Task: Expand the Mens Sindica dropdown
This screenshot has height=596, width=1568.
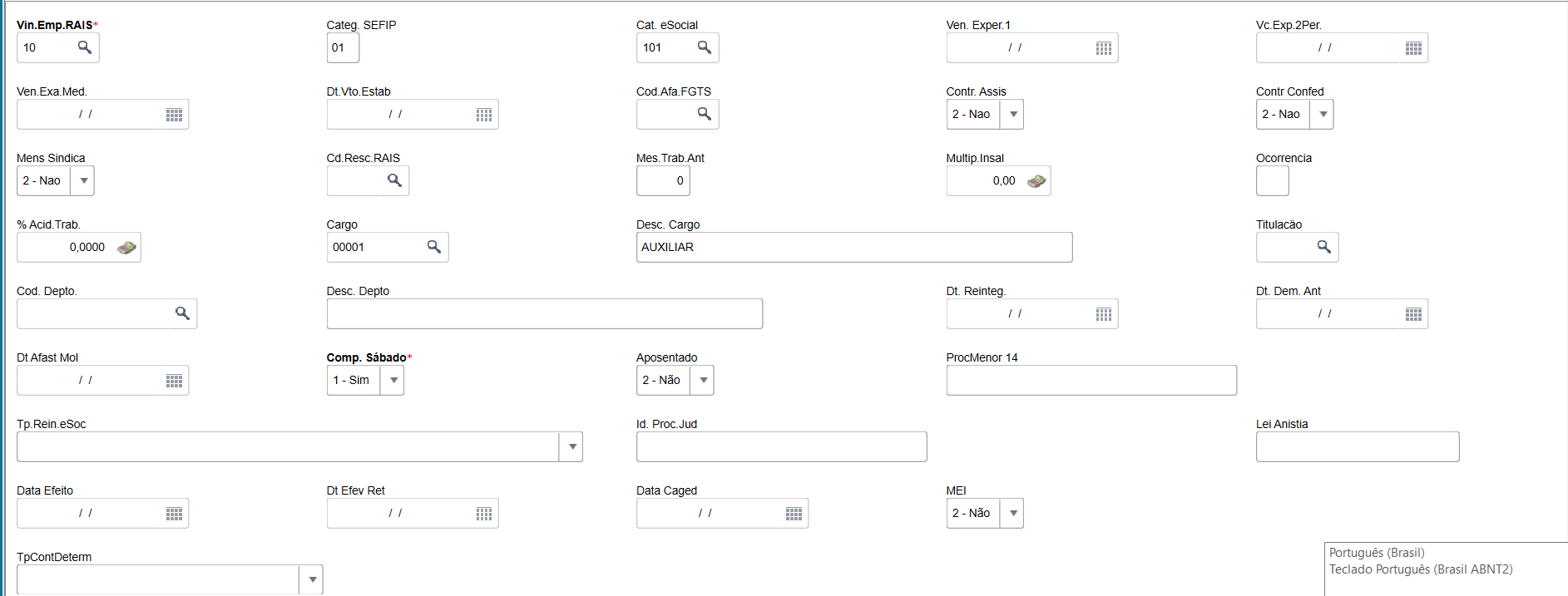Action: click(x=83, y=181)
